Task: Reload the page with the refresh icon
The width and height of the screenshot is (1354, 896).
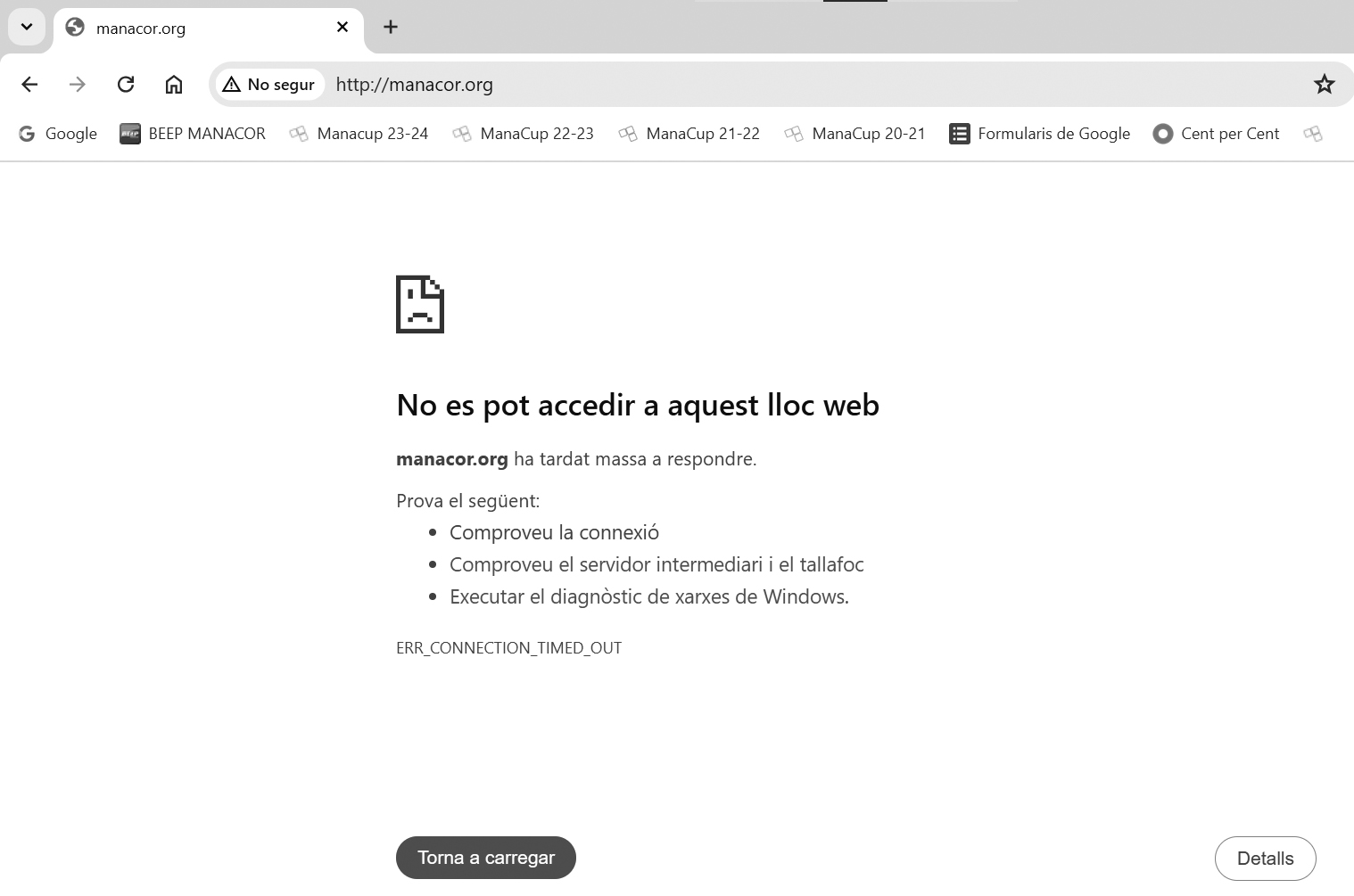Action: click(x=126, y=85)
